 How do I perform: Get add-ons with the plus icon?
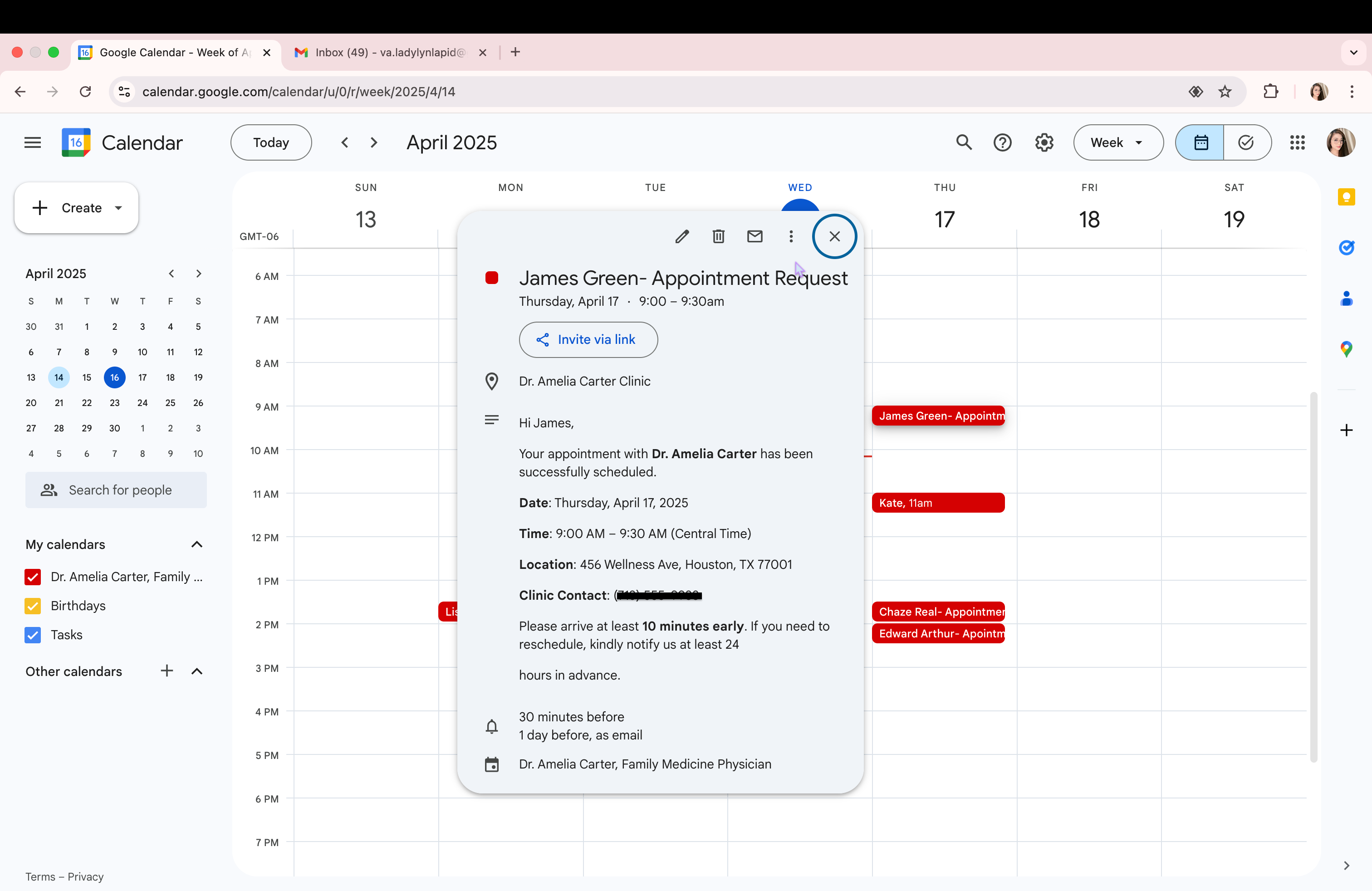pyautogui.click(x=1346, y=430)
